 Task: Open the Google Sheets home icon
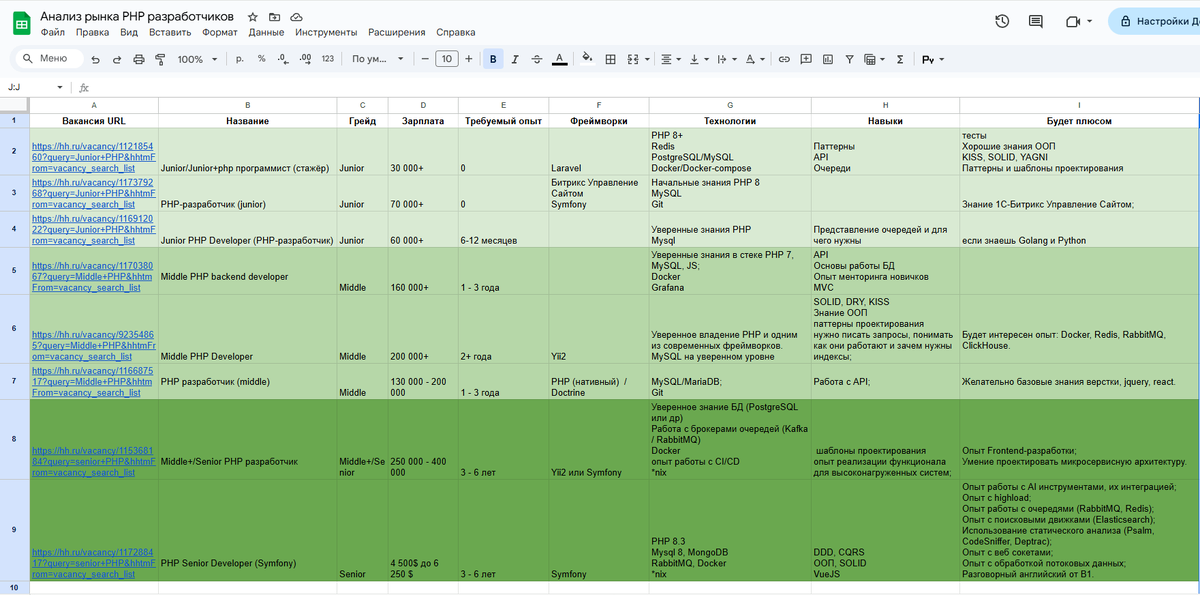(21, 24)
